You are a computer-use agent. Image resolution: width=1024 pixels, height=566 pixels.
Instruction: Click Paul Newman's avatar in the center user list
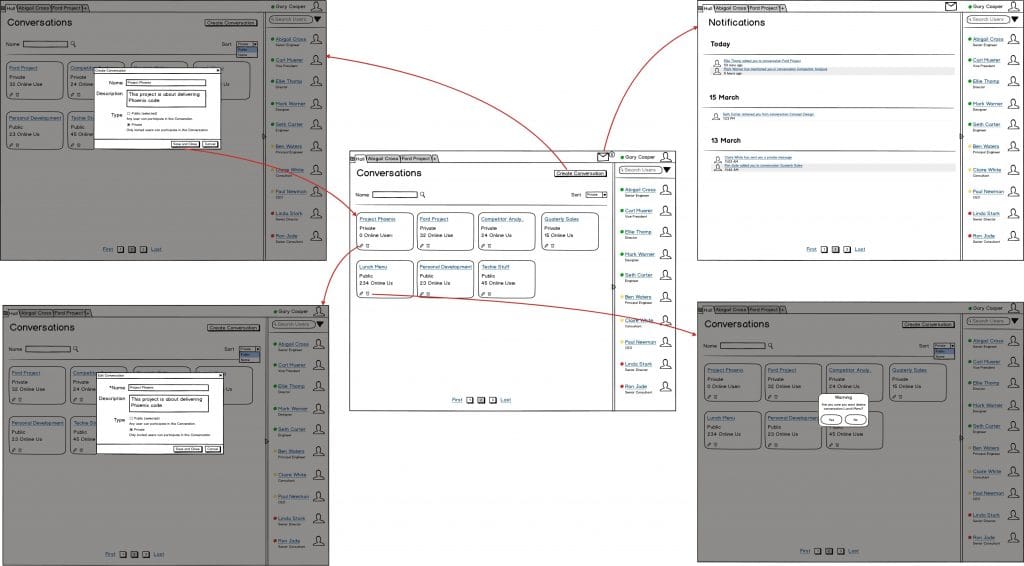665,342
